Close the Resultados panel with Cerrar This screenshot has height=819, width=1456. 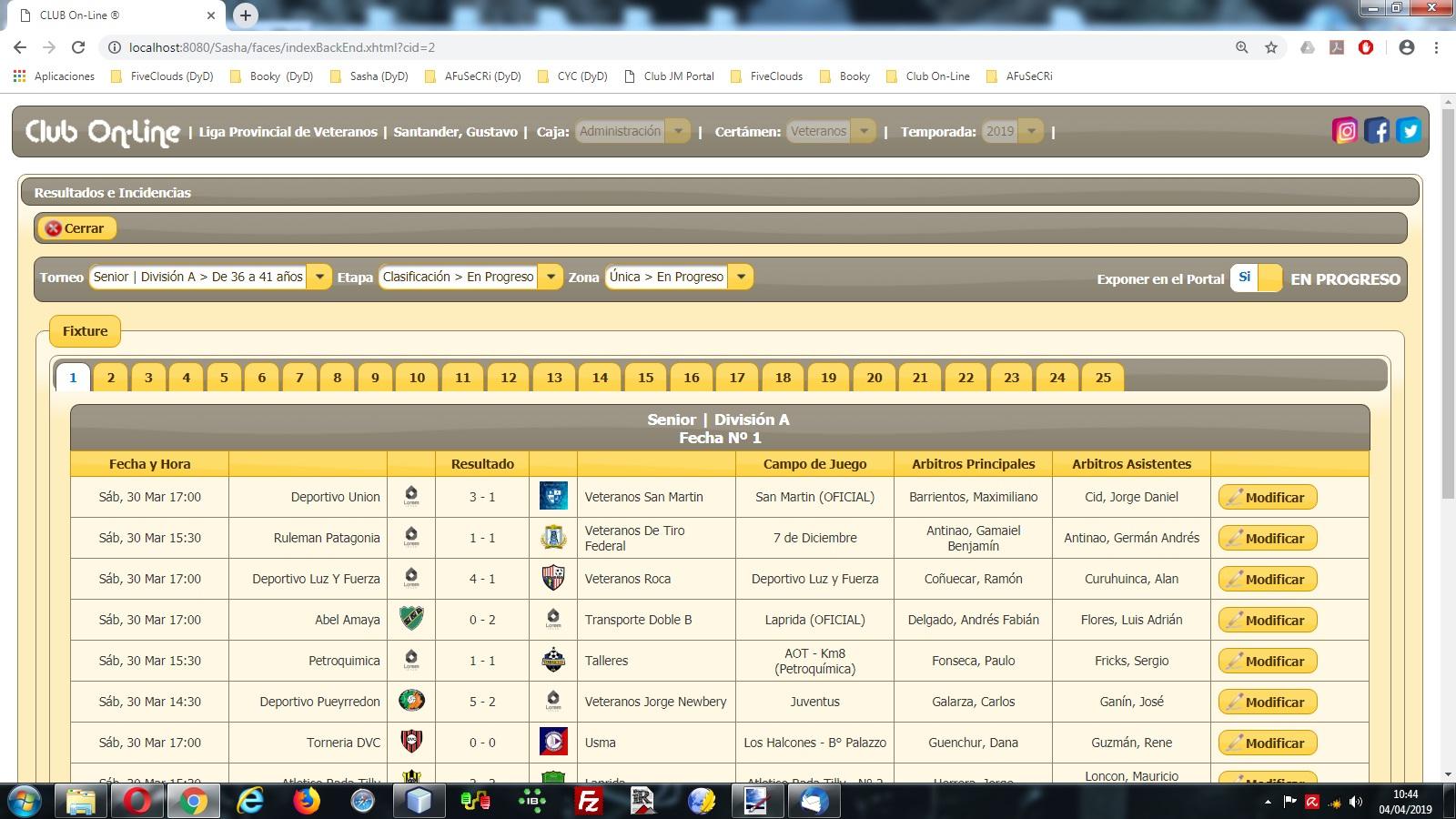(76, 228)
